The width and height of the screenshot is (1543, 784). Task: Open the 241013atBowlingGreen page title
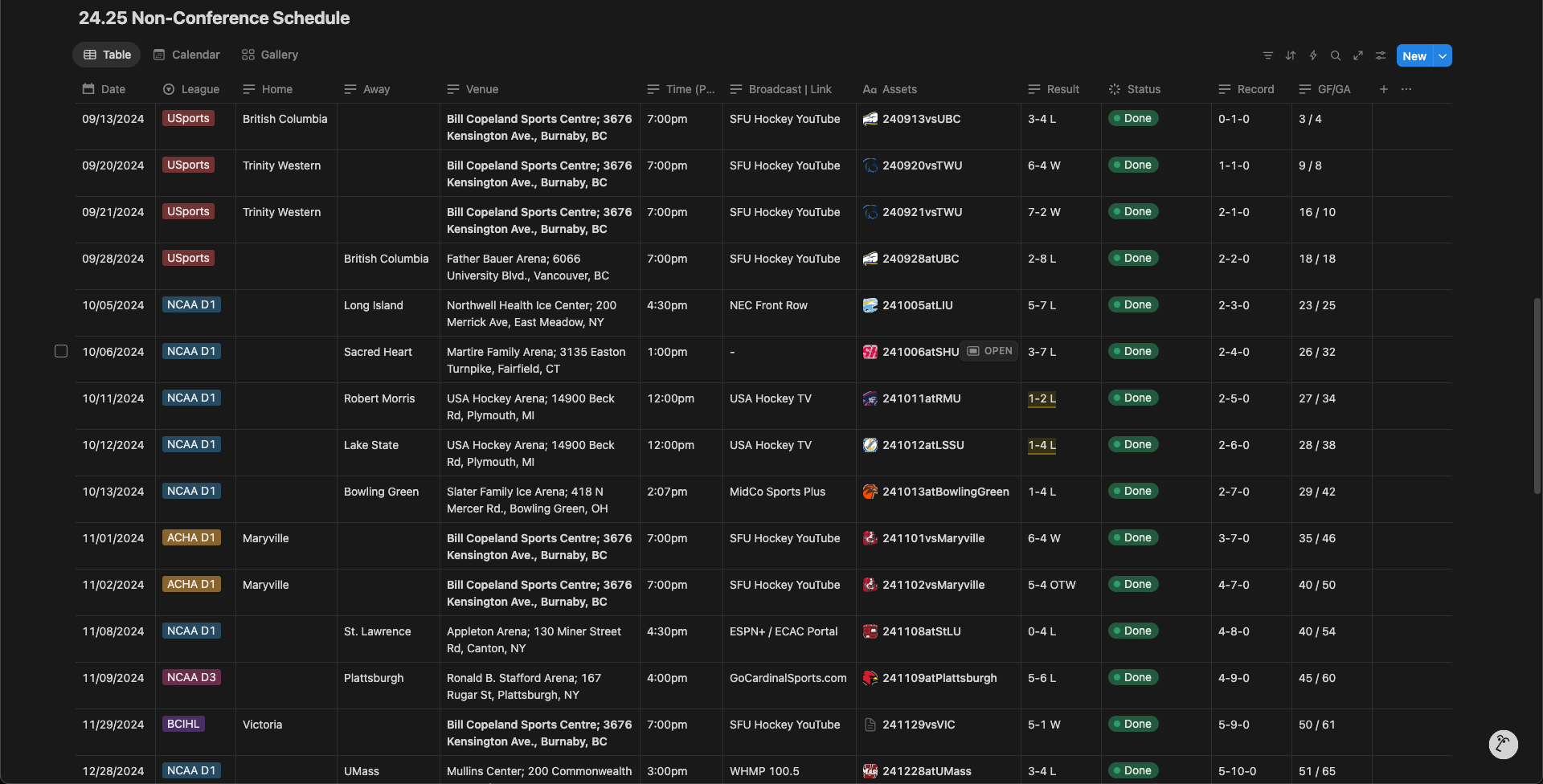[x=946, y=492]
